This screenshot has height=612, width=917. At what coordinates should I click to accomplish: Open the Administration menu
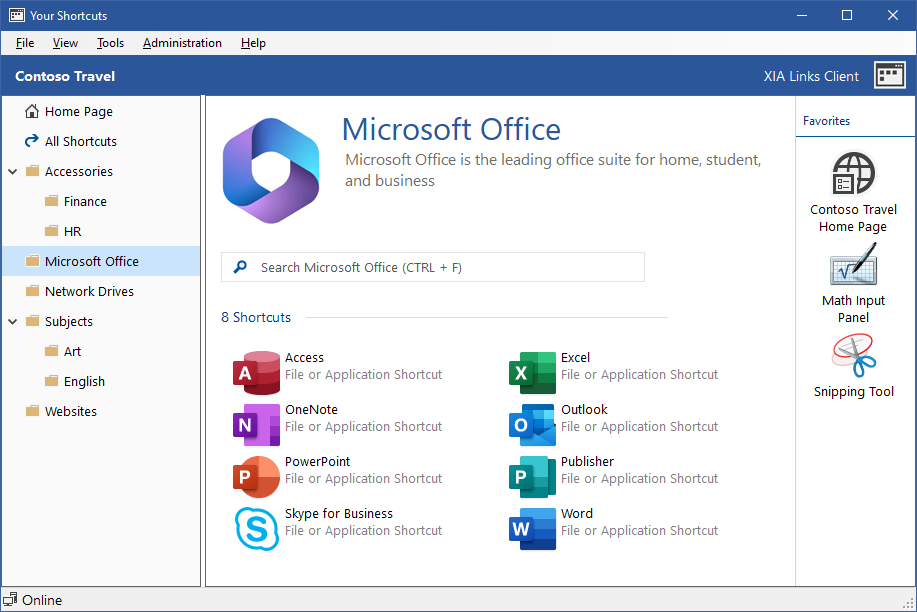click(x=182, y=43)
